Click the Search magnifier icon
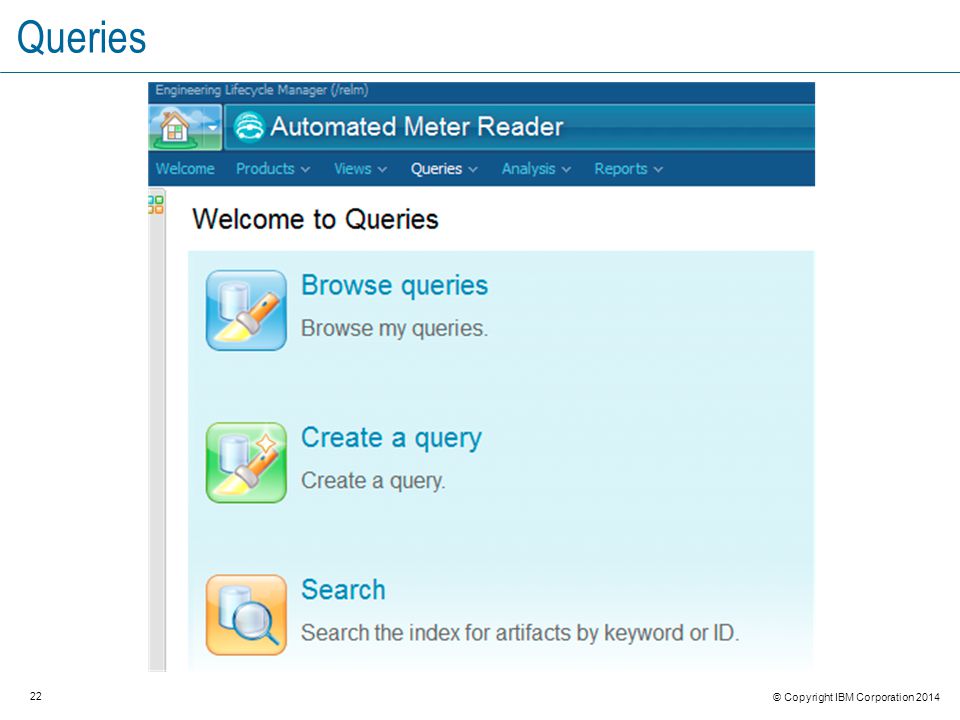This screenshot has width=960, height=720. (246, 615)
